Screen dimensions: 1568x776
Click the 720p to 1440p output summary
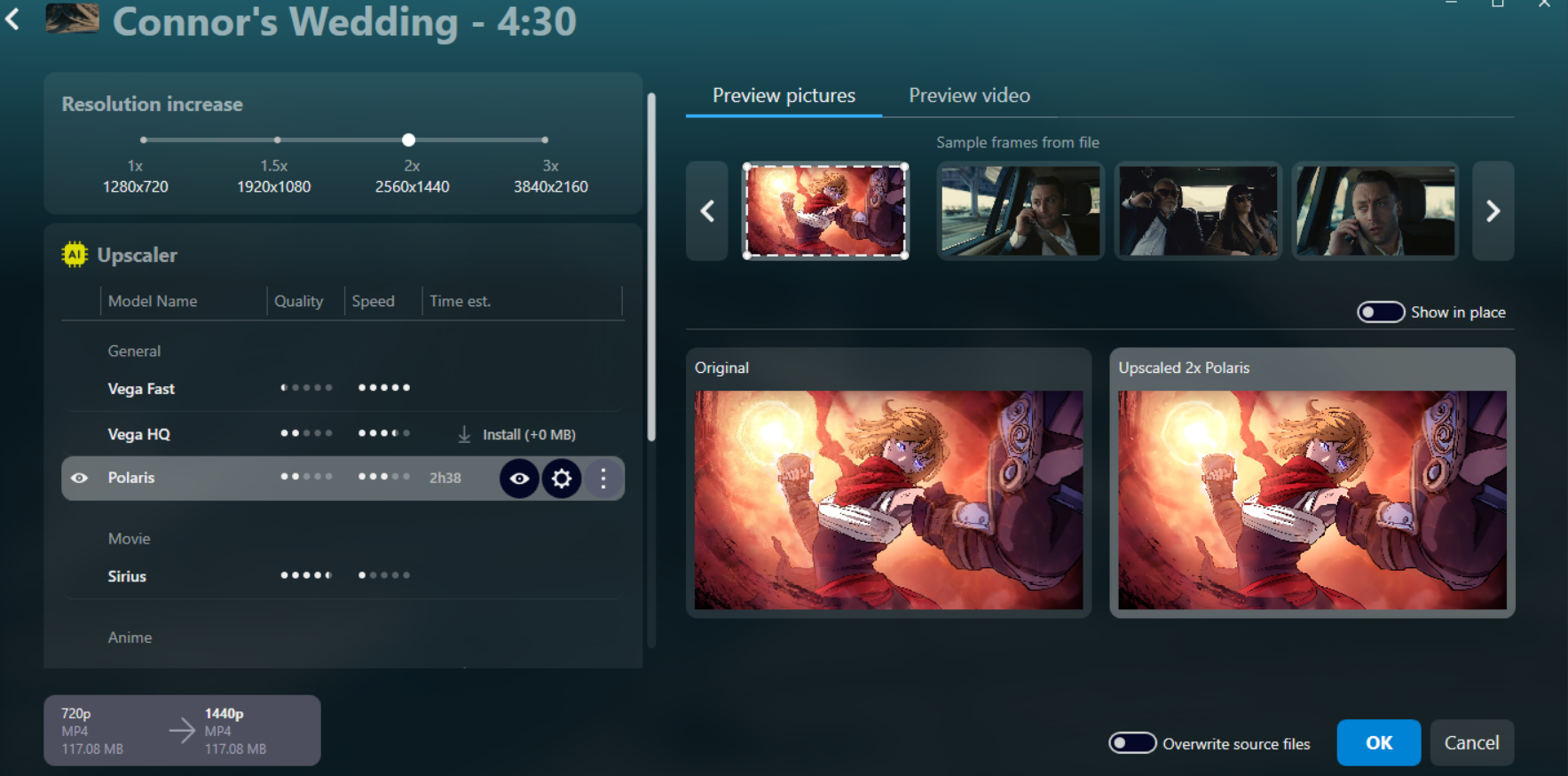pyautogui.click(x=182, y=731)
